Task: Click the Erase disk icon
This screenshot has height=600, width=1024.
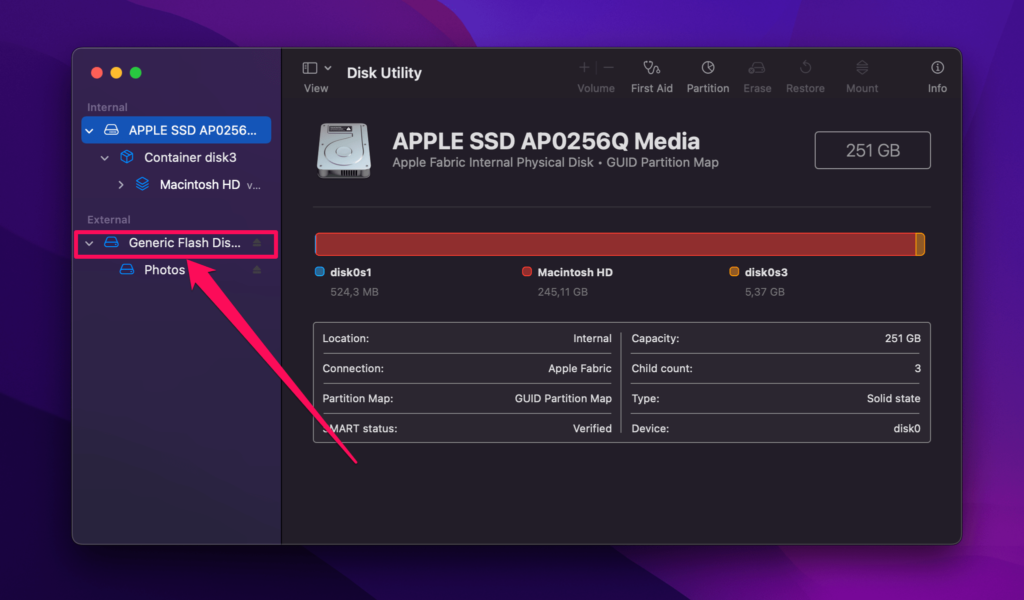Action: pyautogui.click(x=757, y=67)
